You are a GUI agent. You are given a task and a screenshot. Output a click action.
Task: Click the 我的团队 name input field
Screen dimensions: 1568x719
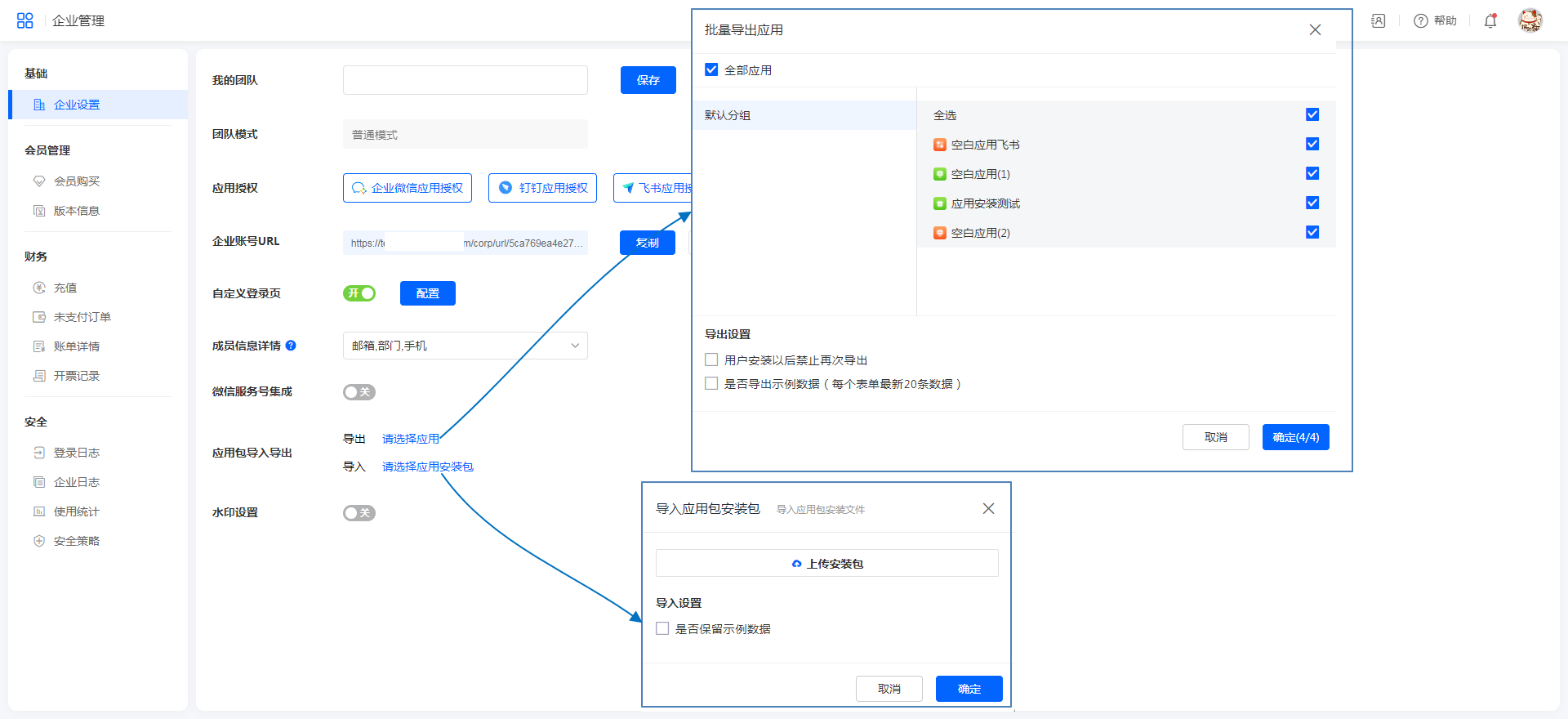pos(465,80)
